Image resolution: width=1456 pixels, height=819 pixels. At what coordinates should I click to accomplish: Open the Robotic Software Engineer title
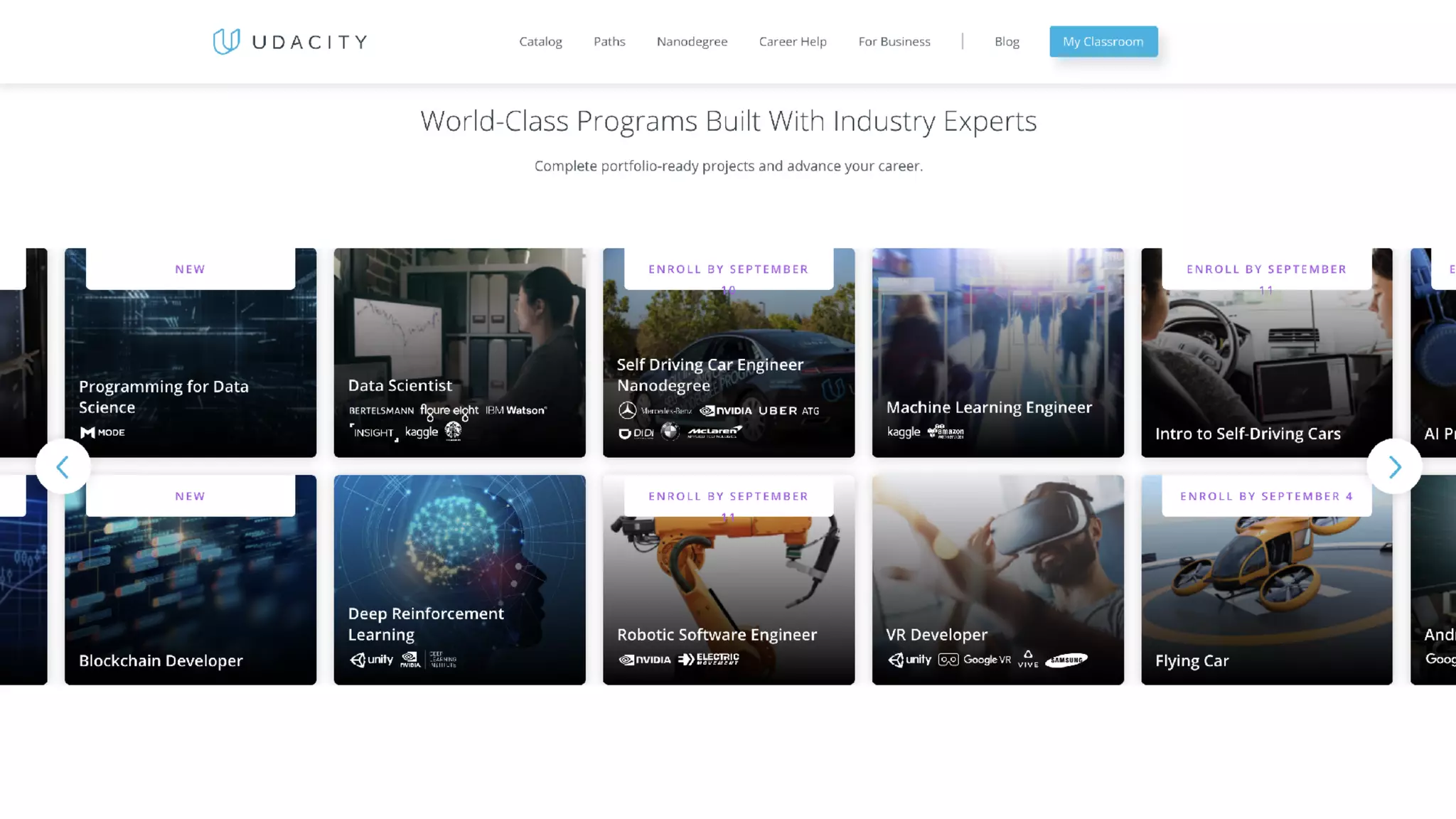(717, 634)
